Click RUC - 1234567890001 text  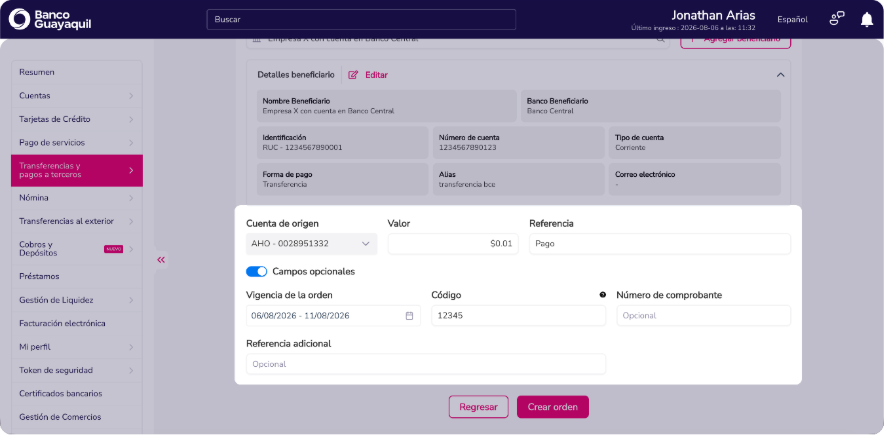303,148
